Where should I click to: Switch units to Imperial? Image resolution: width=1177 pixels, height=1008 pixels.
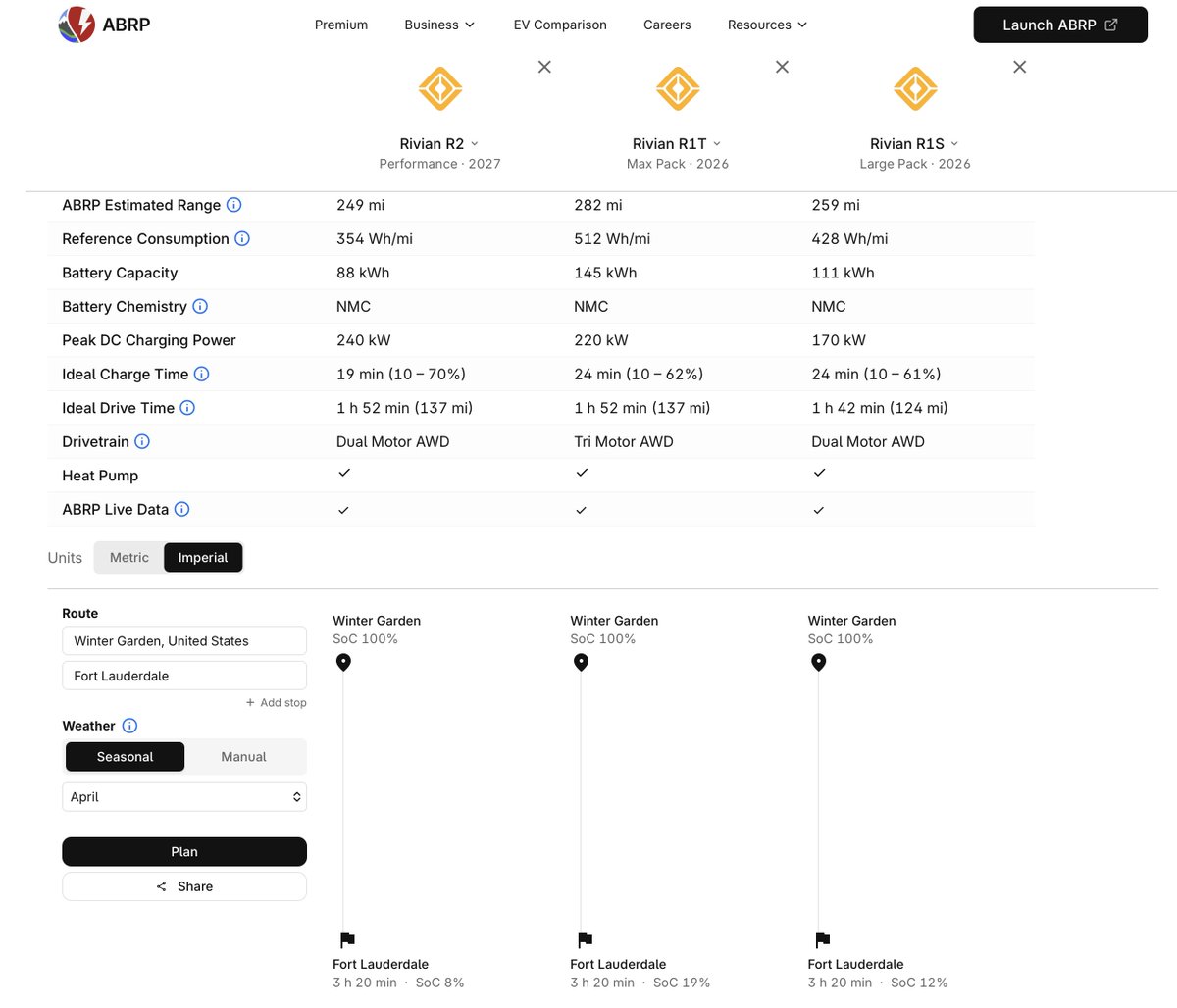(x=203, y=557)
